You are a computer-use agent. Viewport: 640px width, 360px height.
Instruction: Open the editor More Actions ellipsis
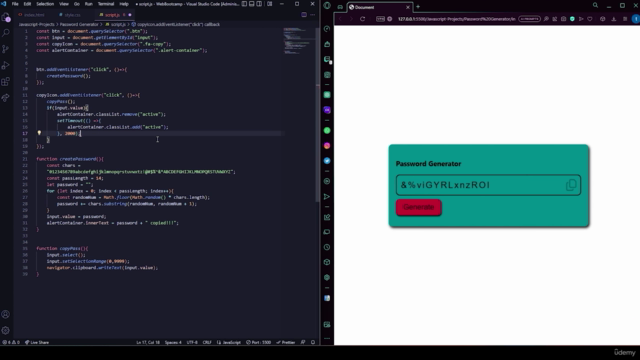[x=313, y=15]
